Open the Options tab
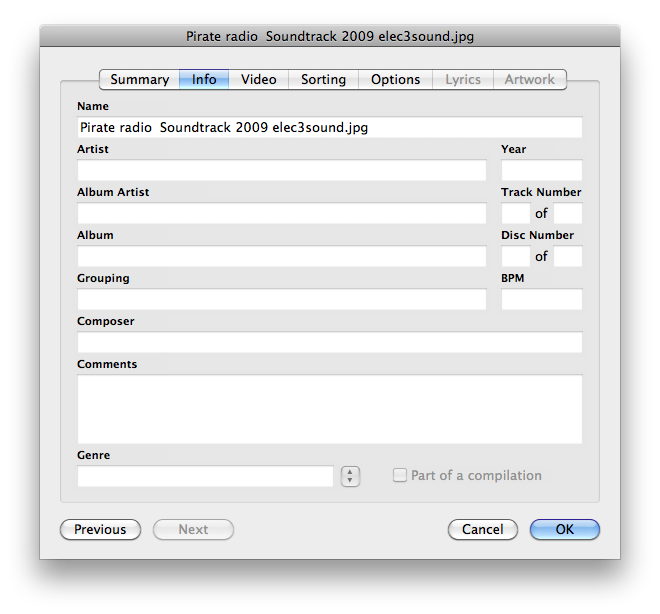Screen dimensions: 660x614 (395, 80)
